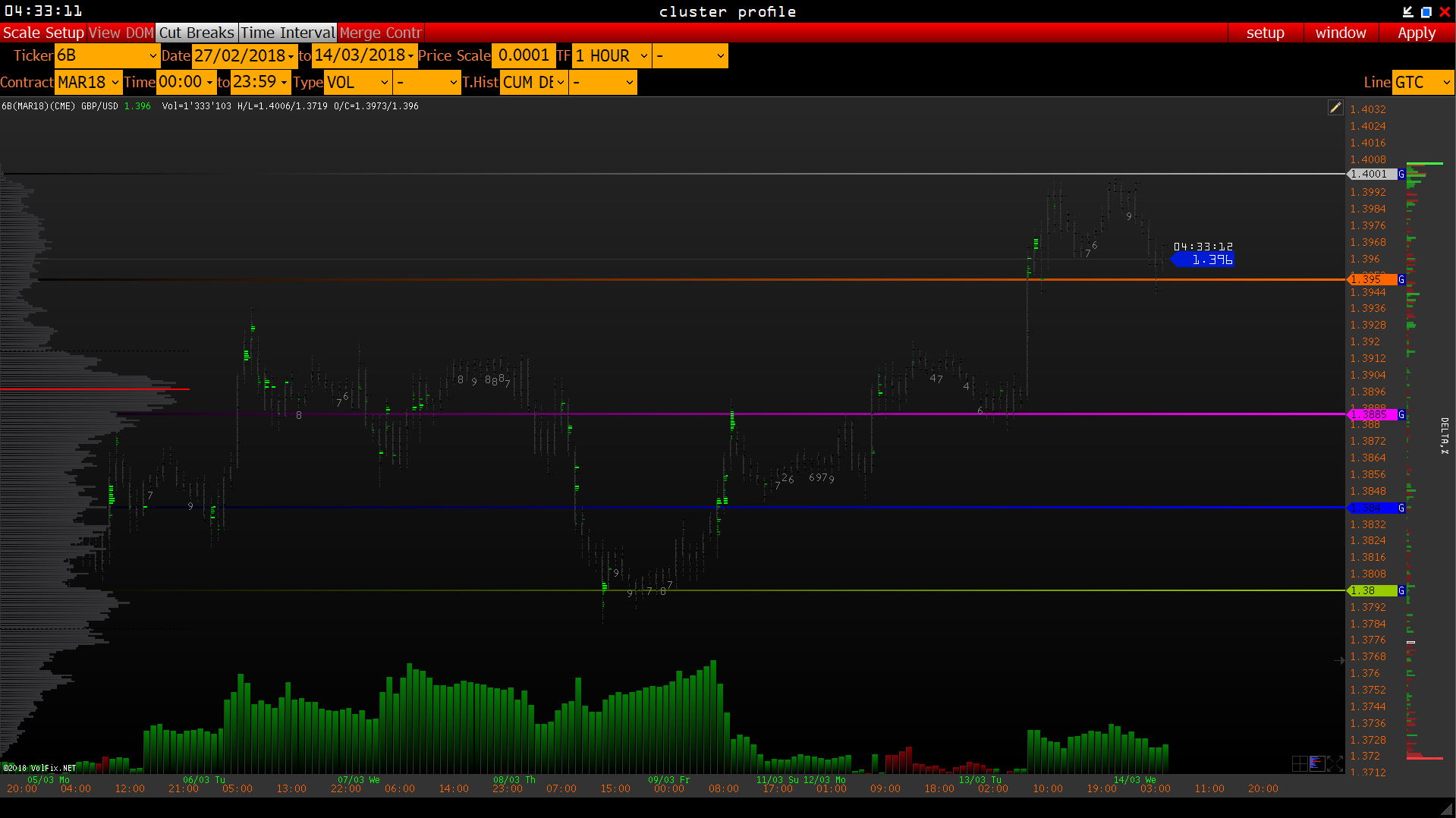This screenshot has height=818, width=1456.
Task: Click the G marker on 1.38 line
Action: [x=1401, y=591]
